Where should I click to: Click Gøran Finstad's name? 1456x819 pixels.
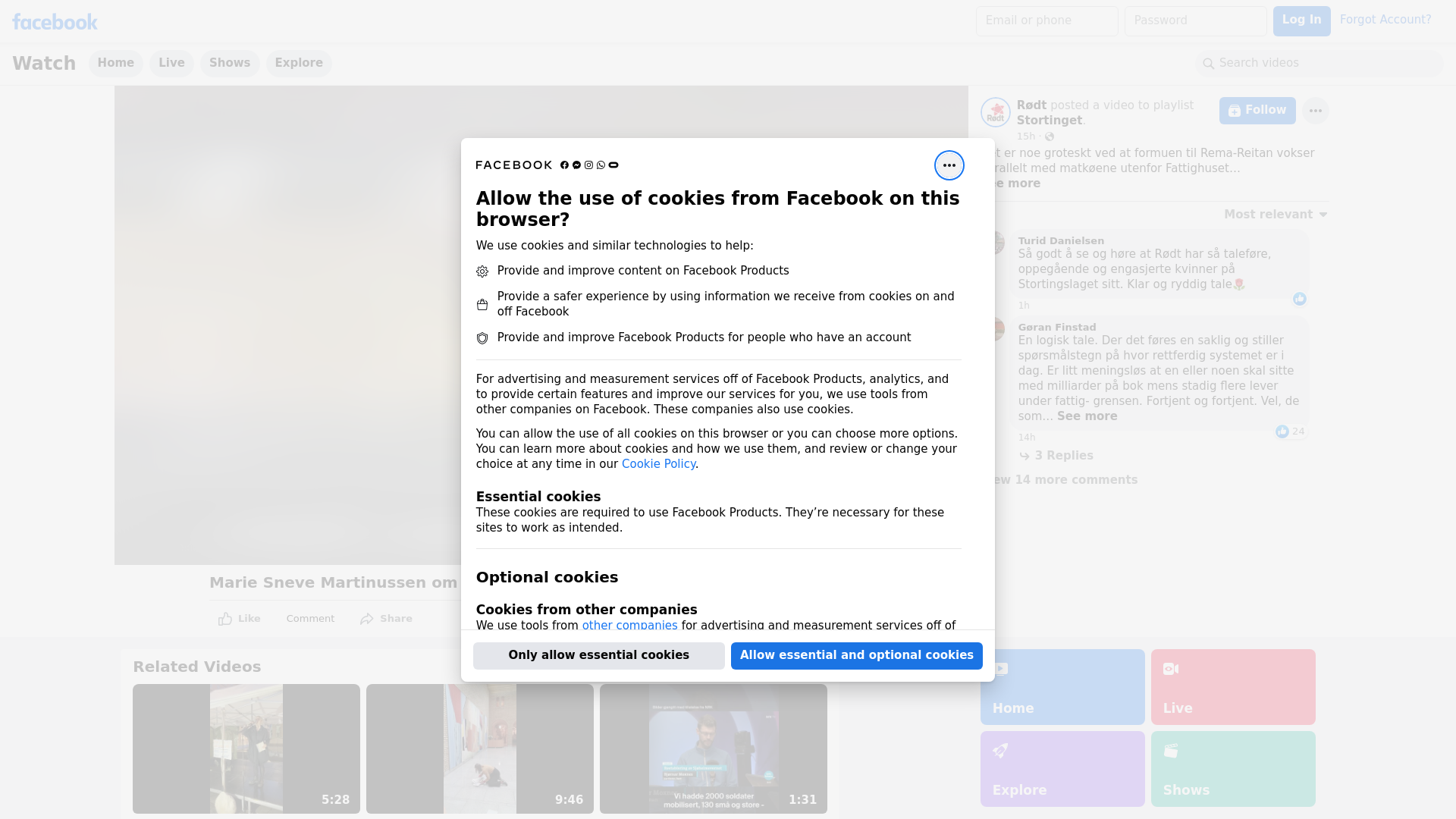[x=1057, y=328]
